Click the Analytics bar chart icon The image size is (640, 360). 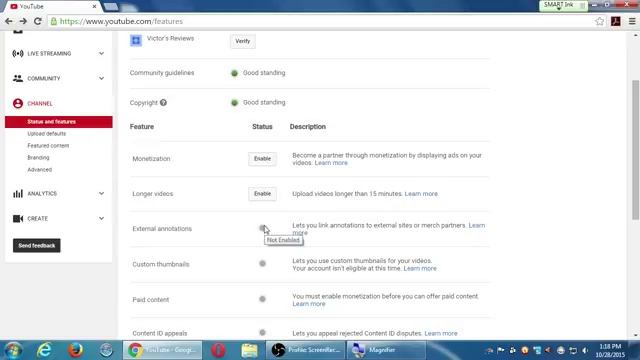(18, 193)
